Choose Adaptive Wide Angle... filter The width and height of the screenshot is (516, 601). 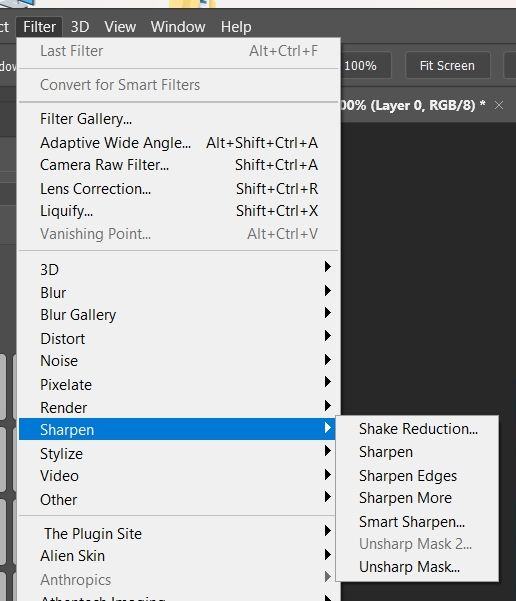tap(179, 143)
